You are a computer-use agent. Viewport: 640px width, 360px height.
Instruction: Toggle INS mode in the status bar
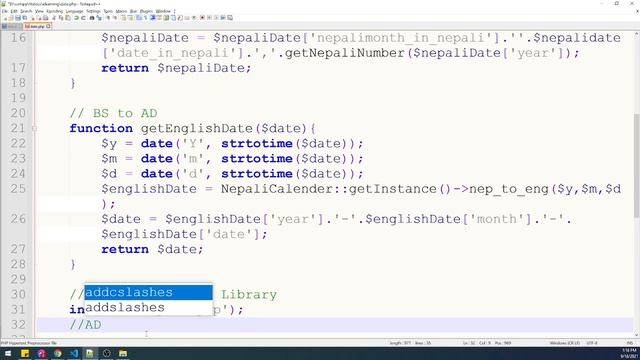point(630,343)
